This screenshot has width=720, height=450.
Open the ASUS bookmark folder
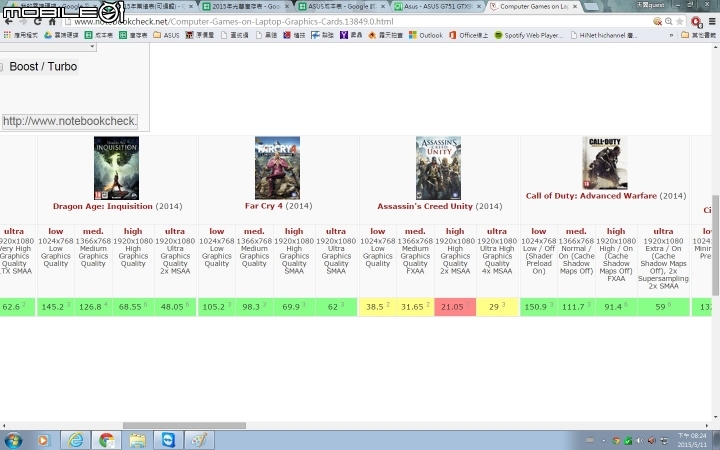pyautogui.click(x=166, y=35)
